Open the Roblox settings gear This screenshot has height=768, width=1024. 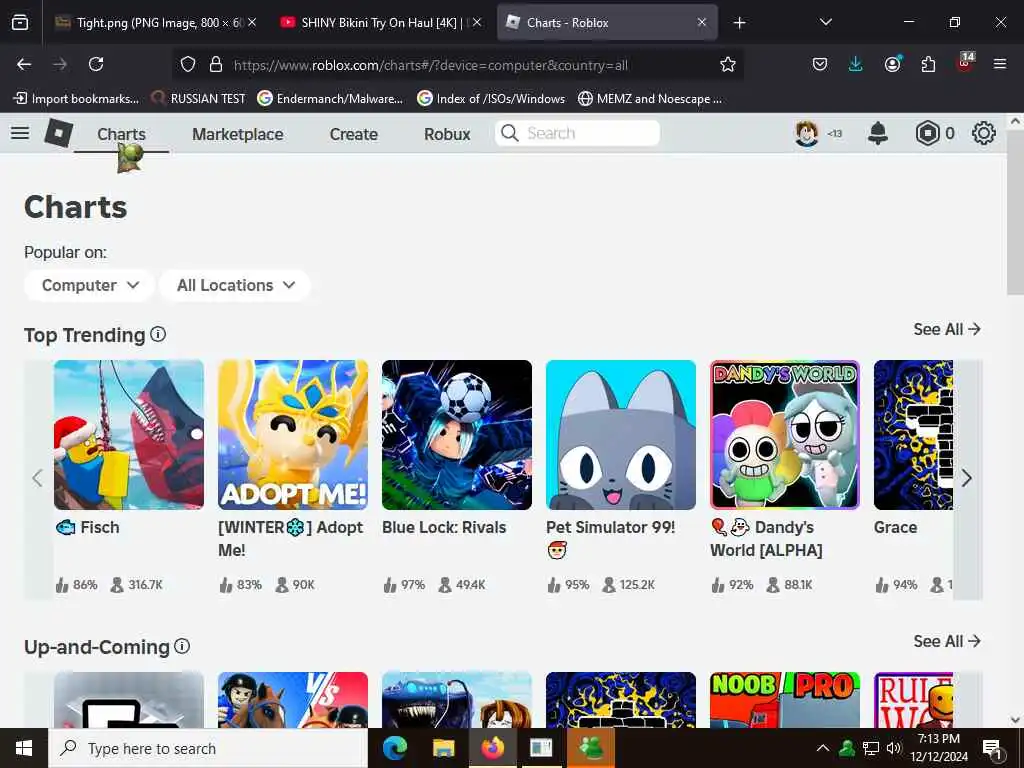(x=984, y=133)
